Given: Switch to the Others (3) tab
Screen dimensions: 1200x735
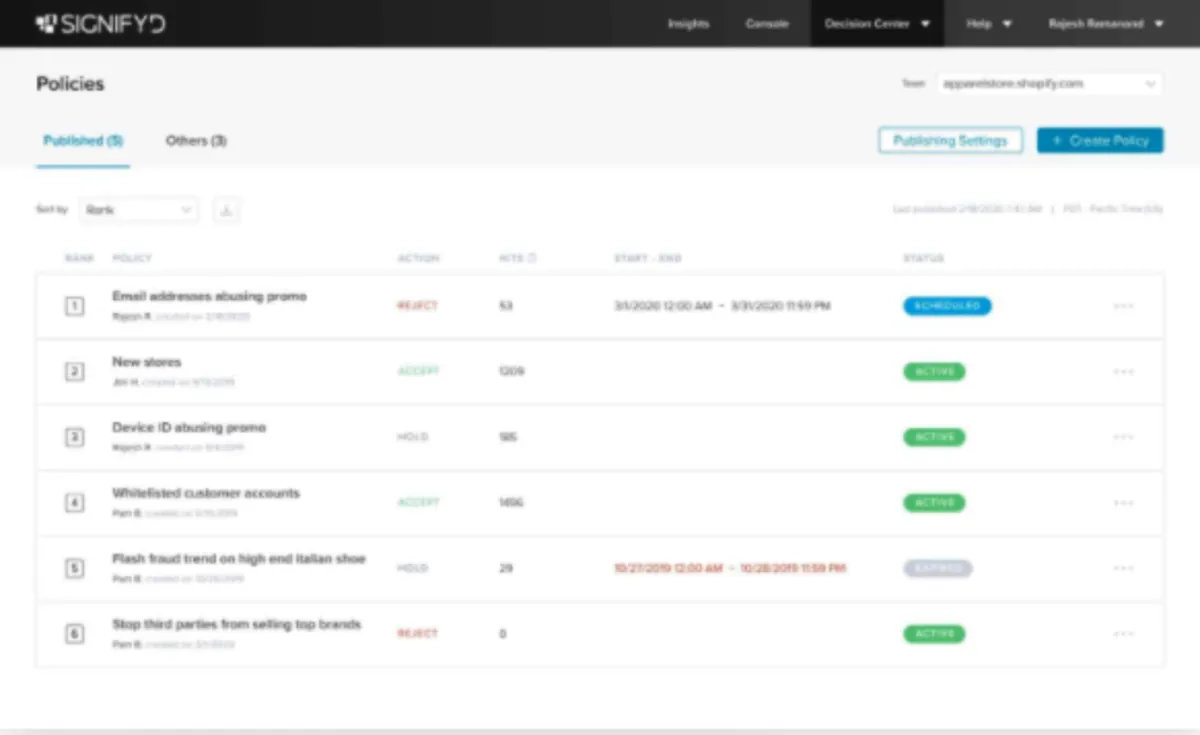Looking at the screenshot, I should tap(196, 141).
